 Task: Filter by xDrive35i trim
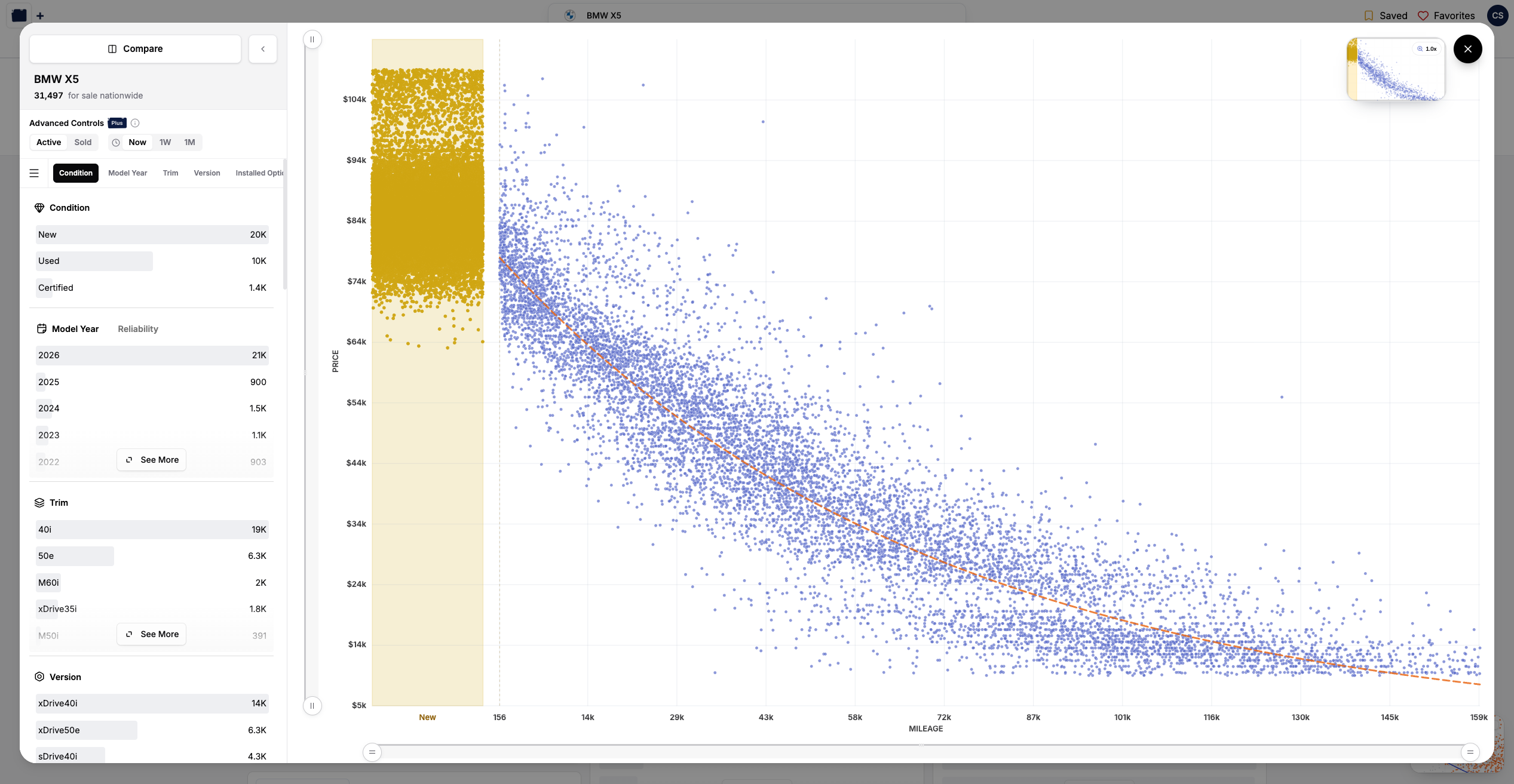[x=152, y=609]
